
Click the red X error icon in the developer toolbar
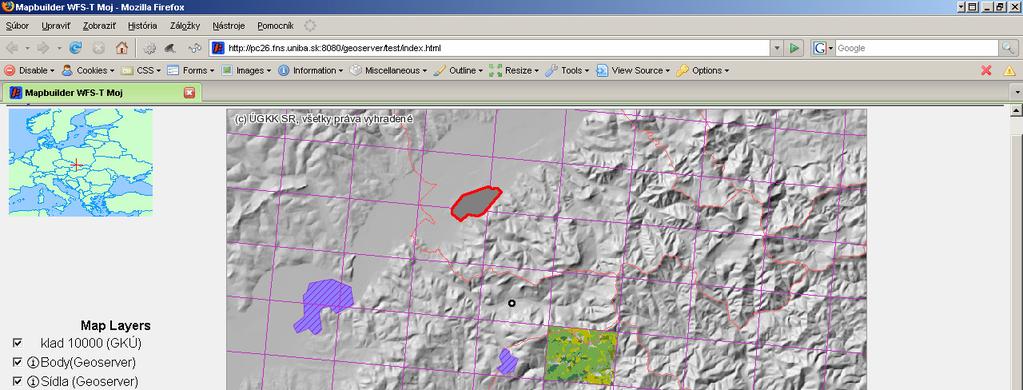click(986, 70)
